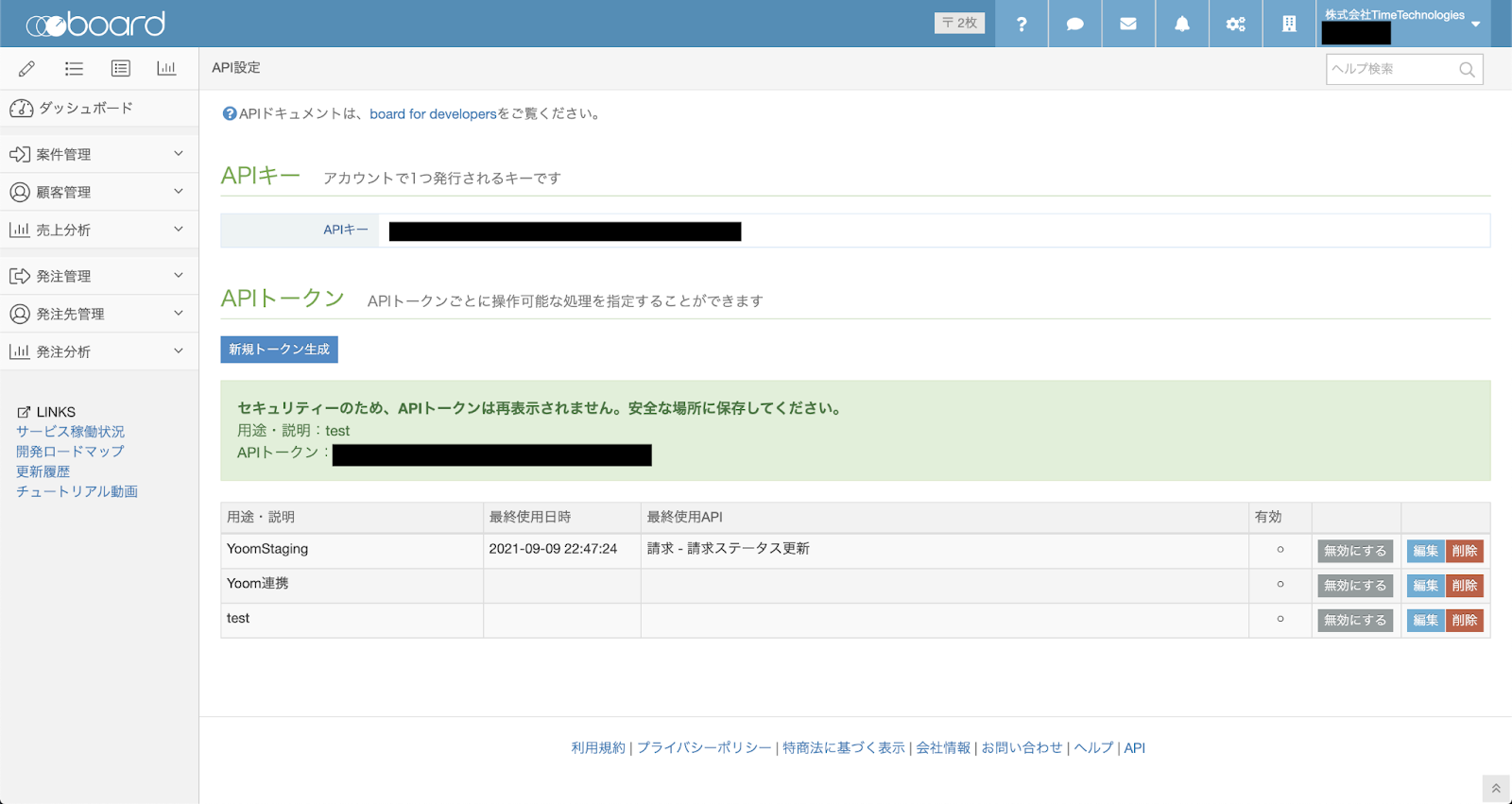Image resolution: width=1512 pixels, height=804 pixels.
Task: Open help via question mark icon
Action: click(x=1022, y=24)
